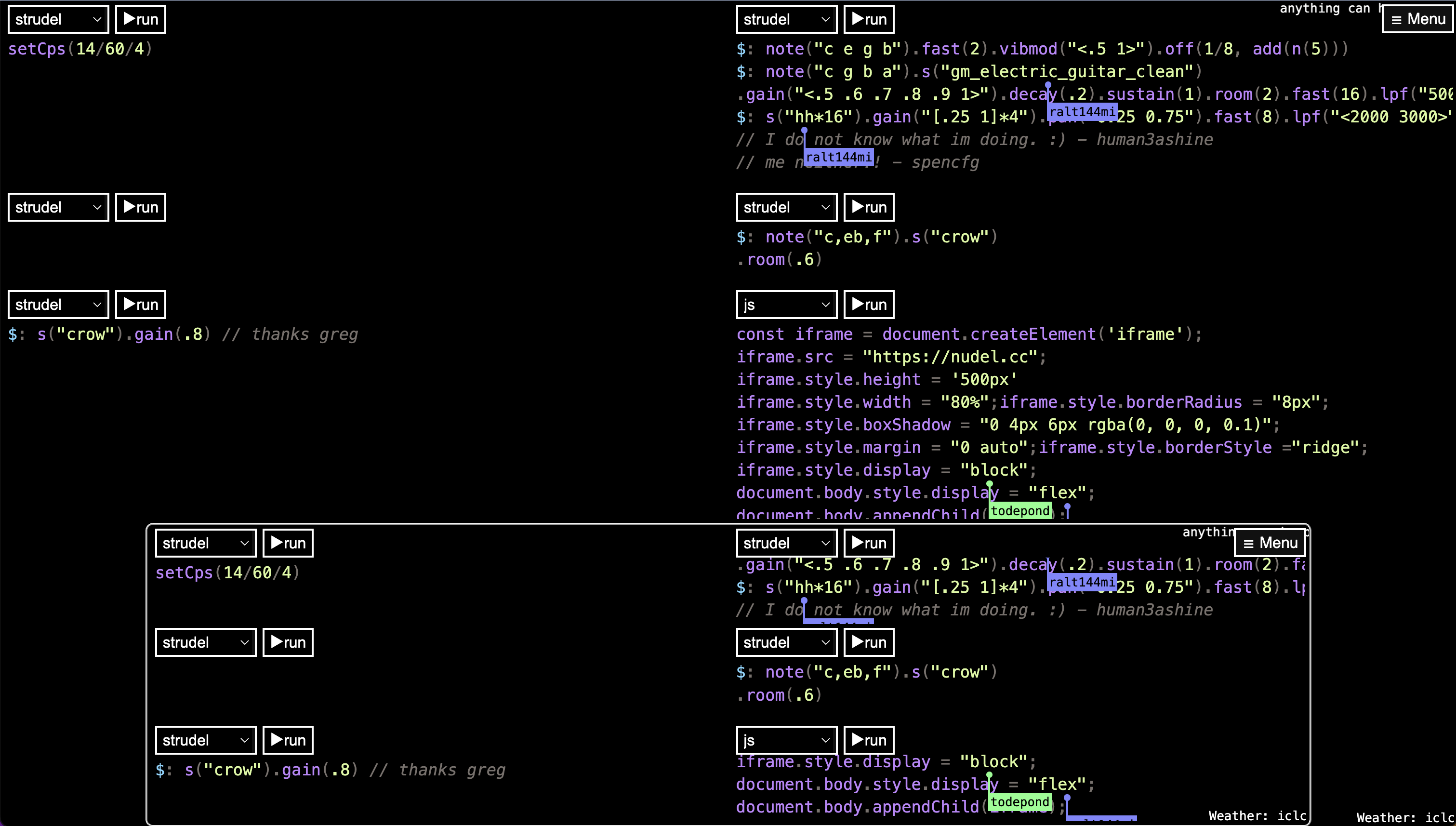Viewport: 1456px width, 826px height.
Task: Click outer 's("hh*16").gain' code line
Action: click(x=1096, y=117)
